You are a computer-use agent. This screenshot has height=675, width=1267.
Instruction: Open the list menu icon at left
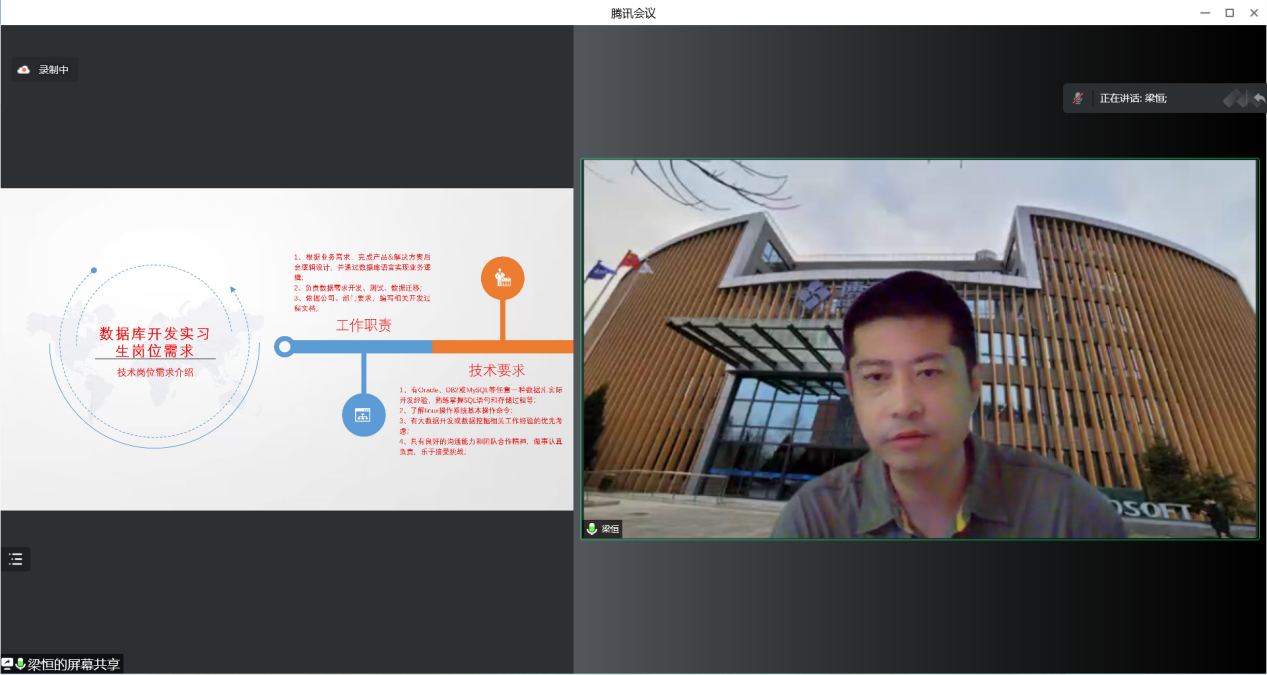[16, 559]
